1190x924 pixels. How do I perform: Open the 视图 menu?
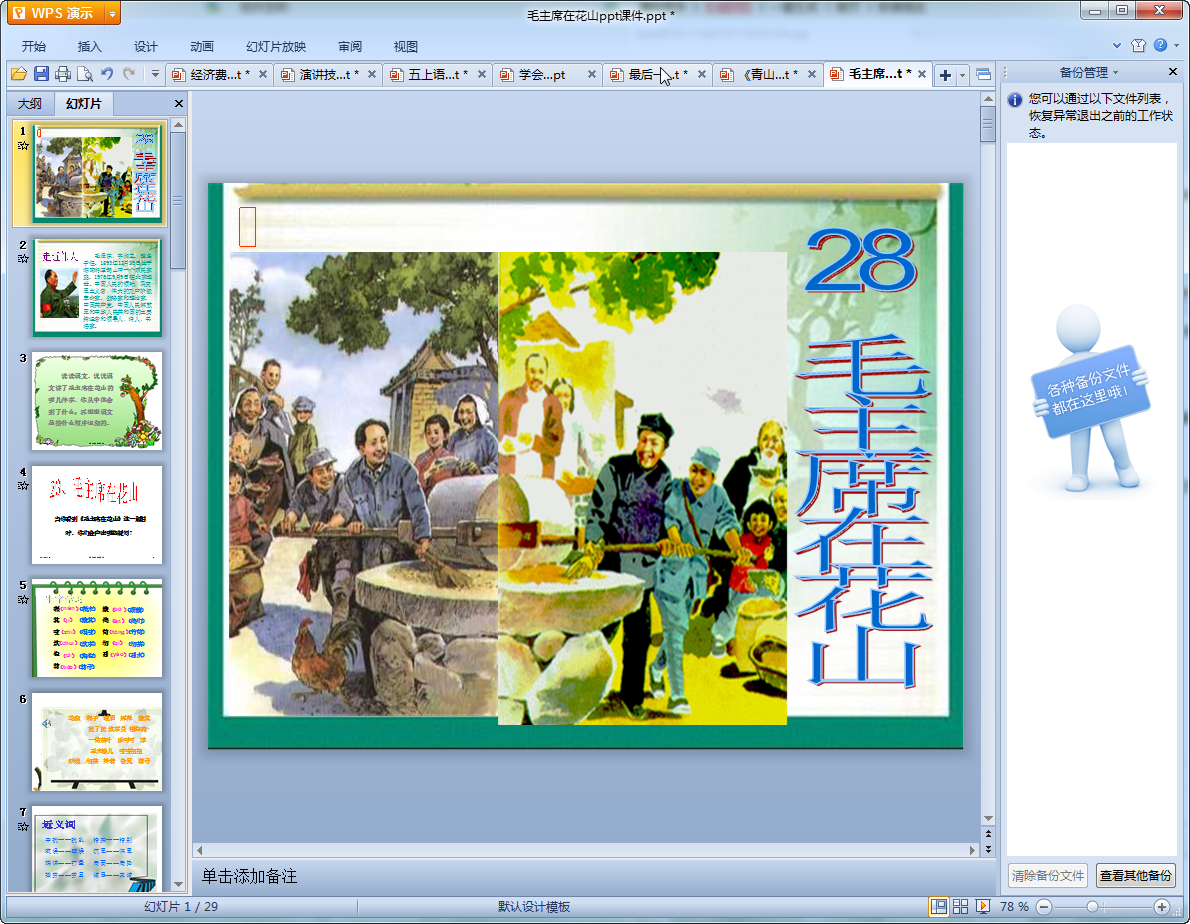406,46
